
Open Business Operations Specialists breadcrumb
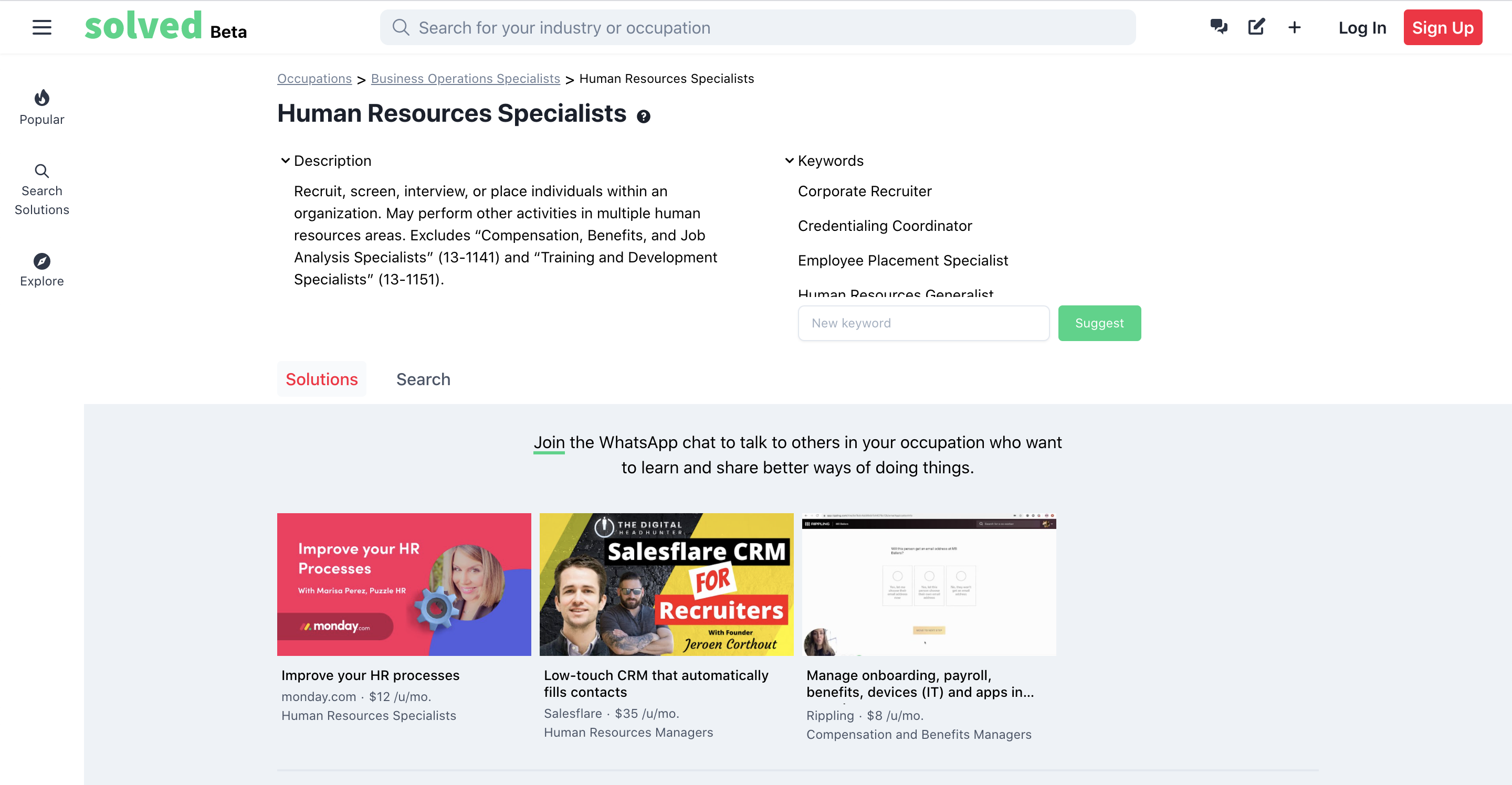466,79
